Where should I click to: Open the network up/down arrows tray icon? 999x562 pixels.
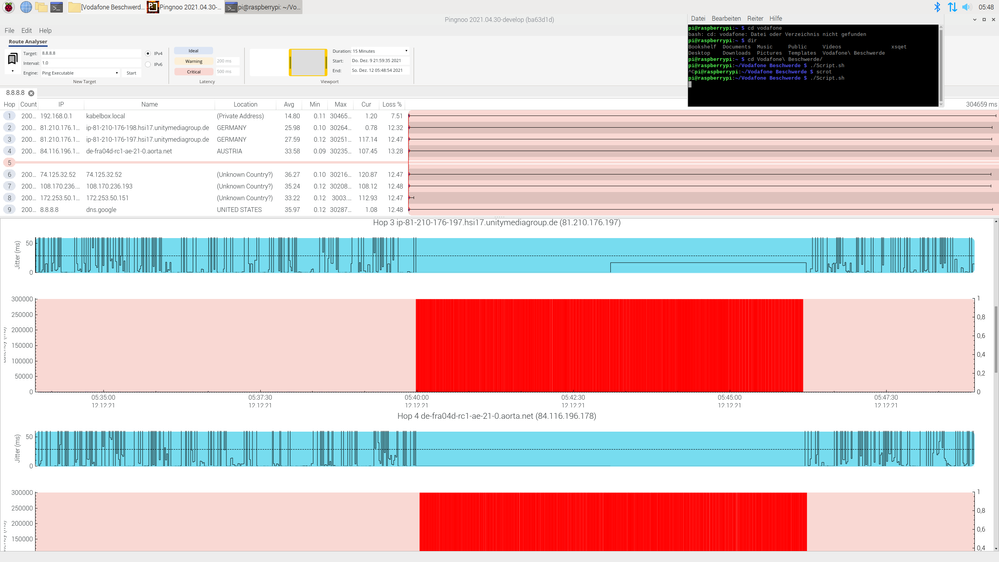(952, 7)
